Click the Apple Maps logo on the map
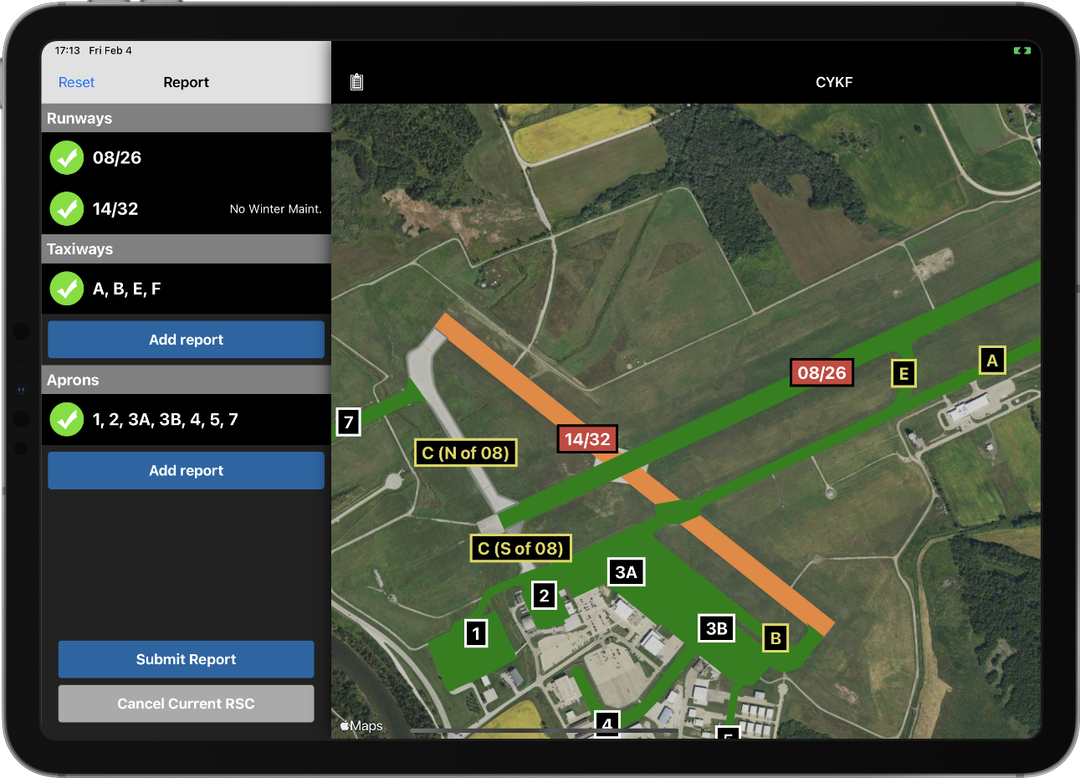The height and width of the screenshot is (778, 1080). point(361,725)
